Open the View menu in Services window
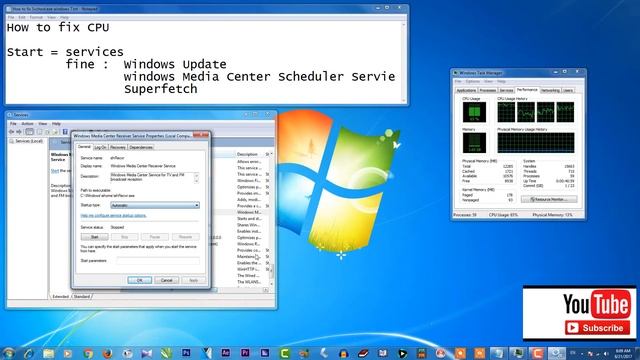This screenshot has width=640, height=360. pyautogui.click(x=42, y=123)
